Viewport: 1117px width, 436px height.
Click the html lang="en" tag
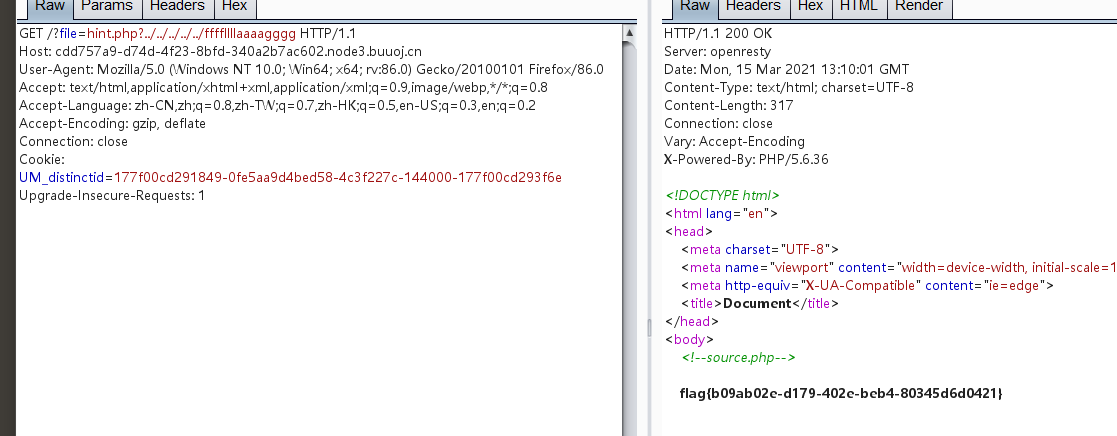click(x=721, y=213)
